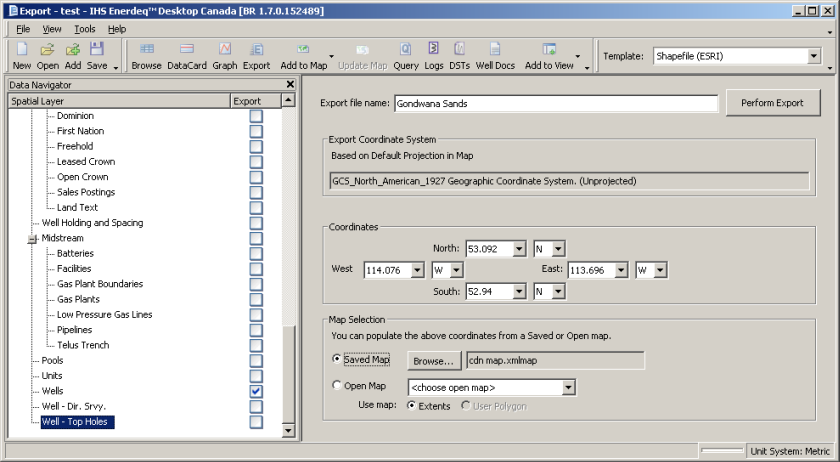Click the Browse... button for saved map

pos(433,360)
